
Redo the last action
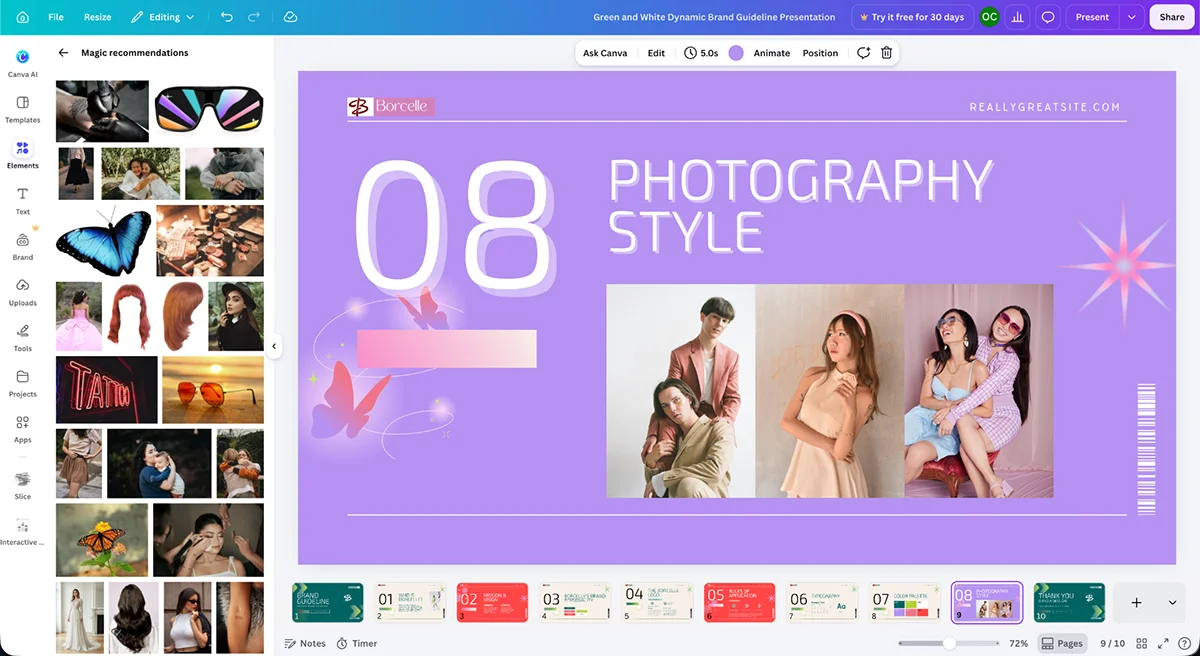pos(254,17)
